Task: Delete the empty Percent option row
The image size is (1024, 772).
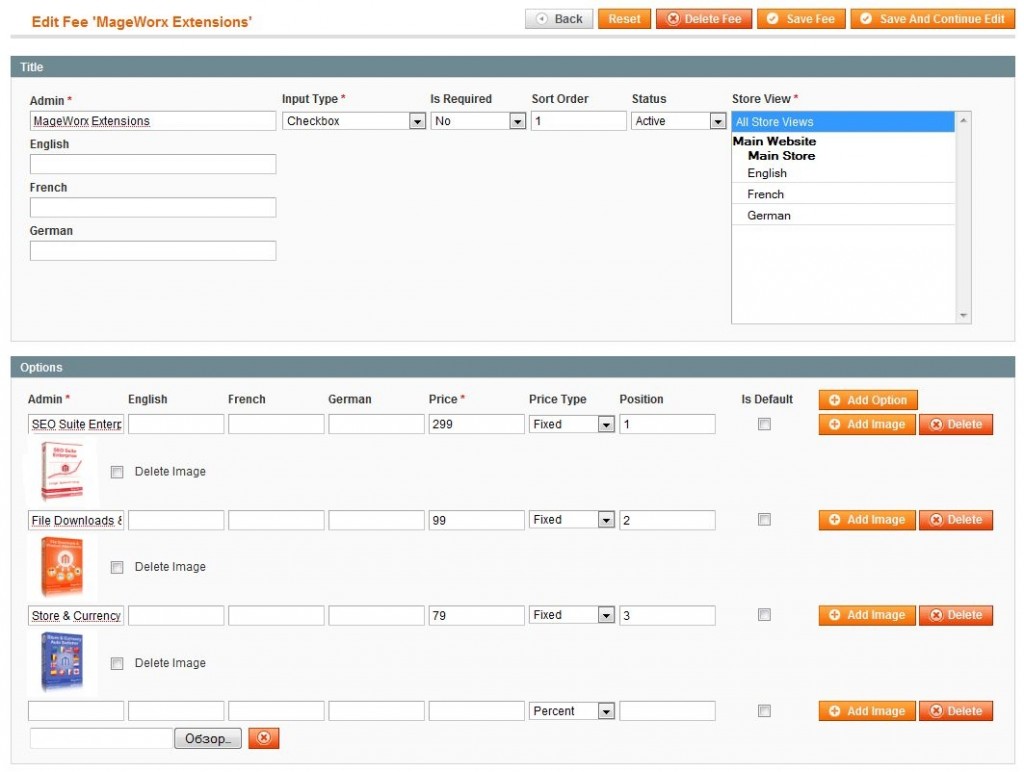Action: click(956, 711)
